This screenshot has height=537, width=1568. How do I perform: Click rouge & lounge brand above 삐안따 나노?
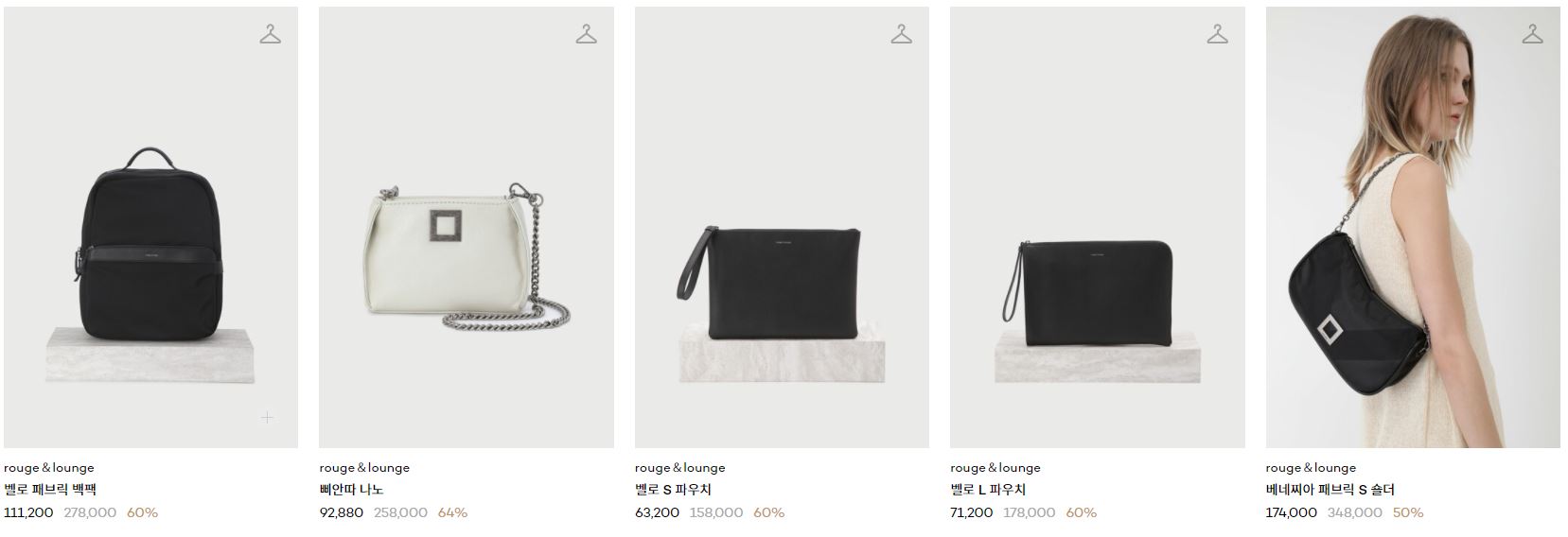point(364,467)
